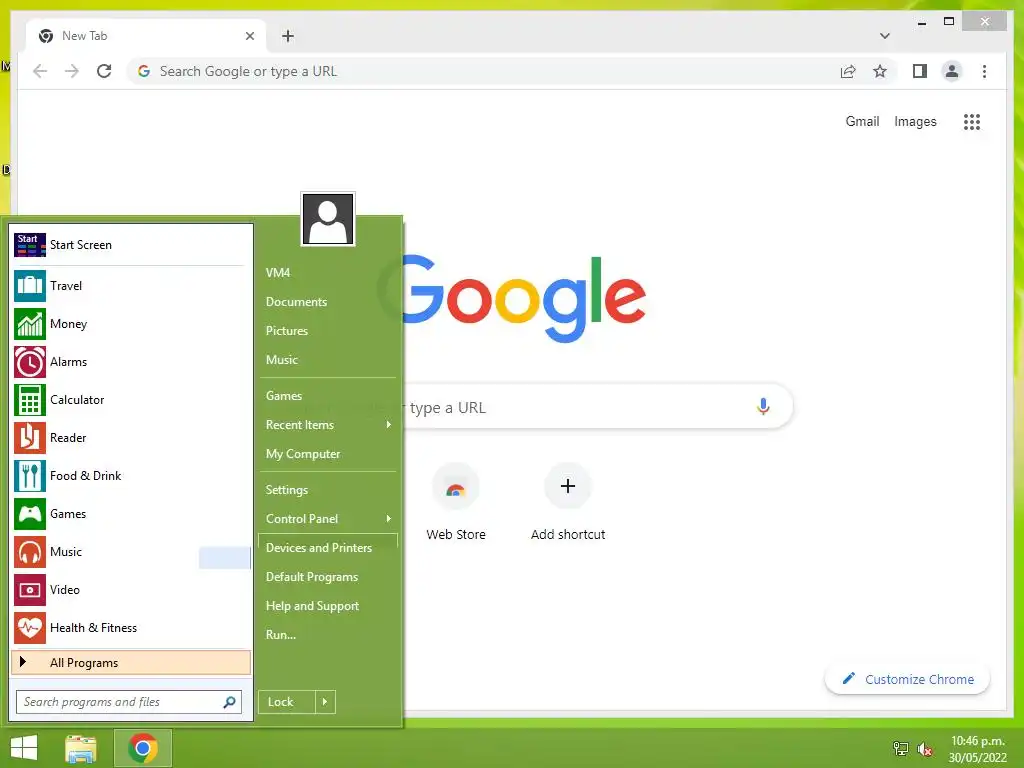Open the Google Images link
Viewport: 1024px width, 768px height.
pos(915,121)
